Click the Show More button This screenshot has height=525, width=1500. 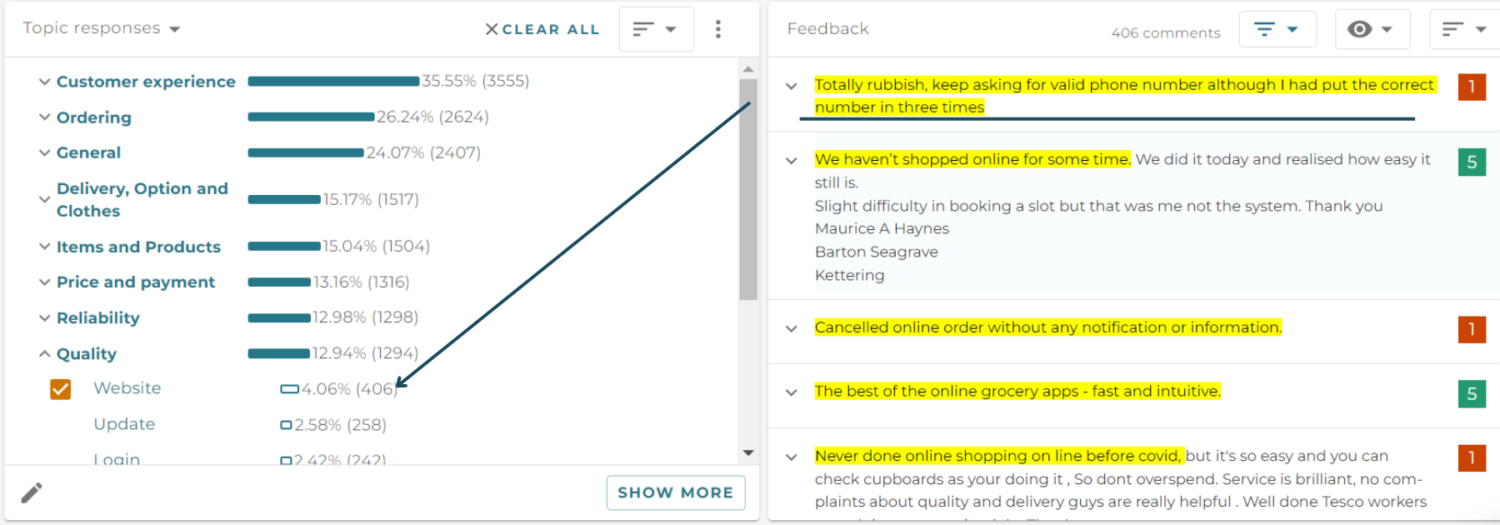coord(676,492)
